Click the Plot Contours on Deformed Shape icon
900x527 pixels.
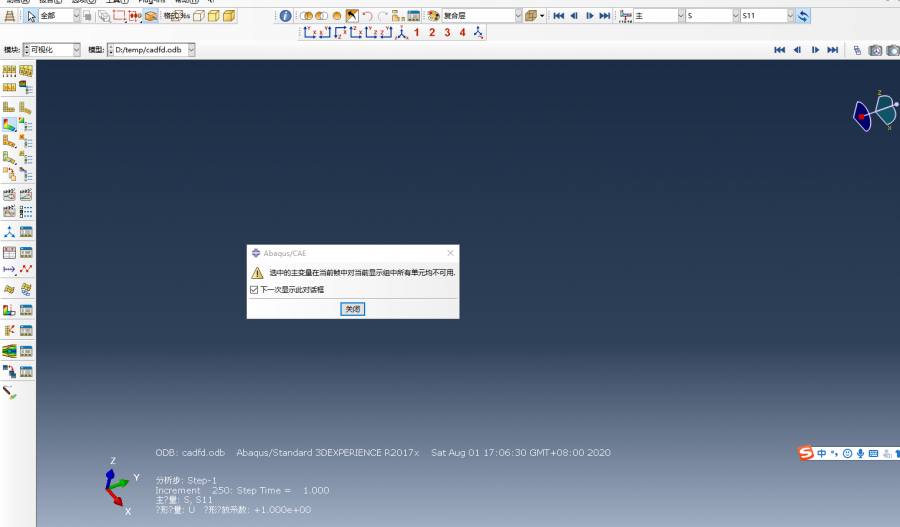pos(9,124)
